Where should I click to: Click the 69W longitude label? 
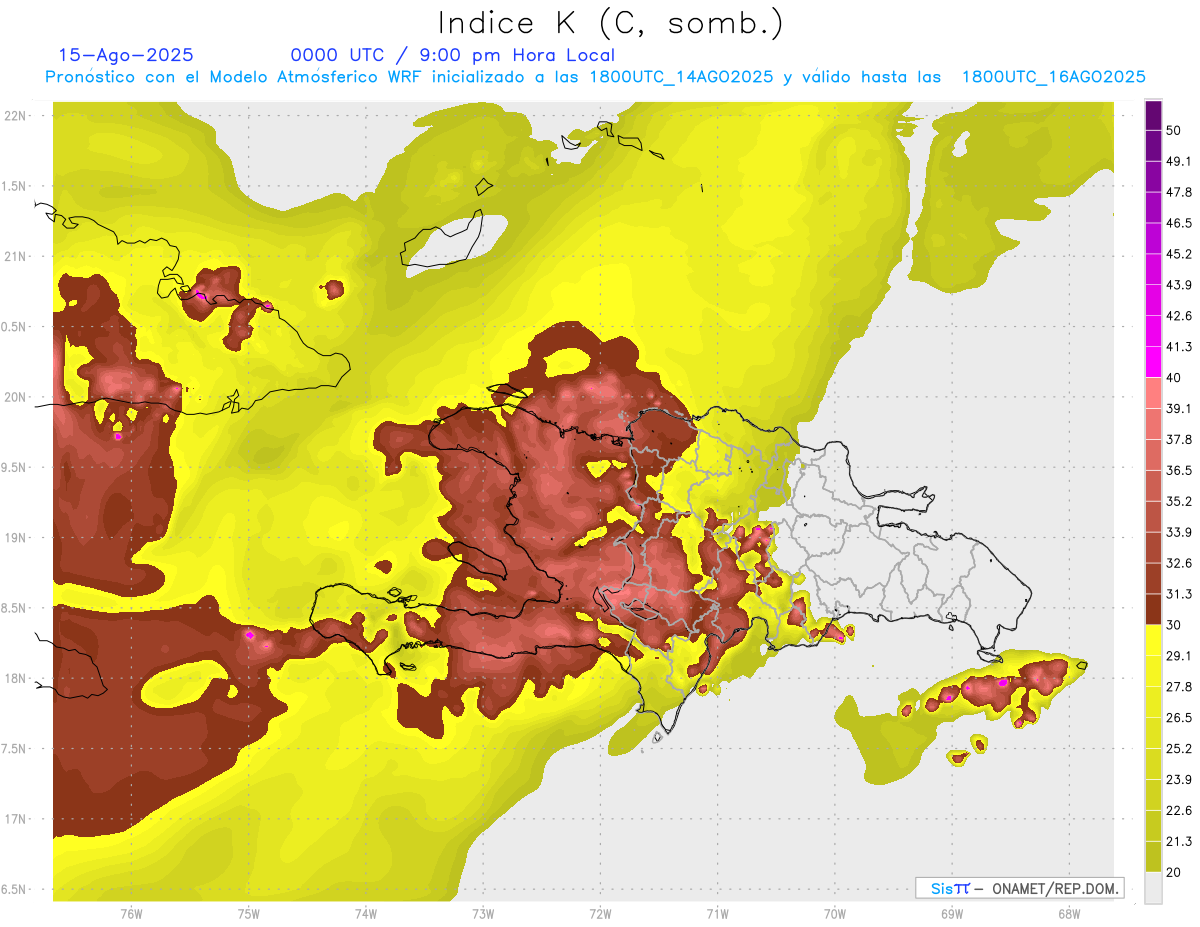point(951,913)
